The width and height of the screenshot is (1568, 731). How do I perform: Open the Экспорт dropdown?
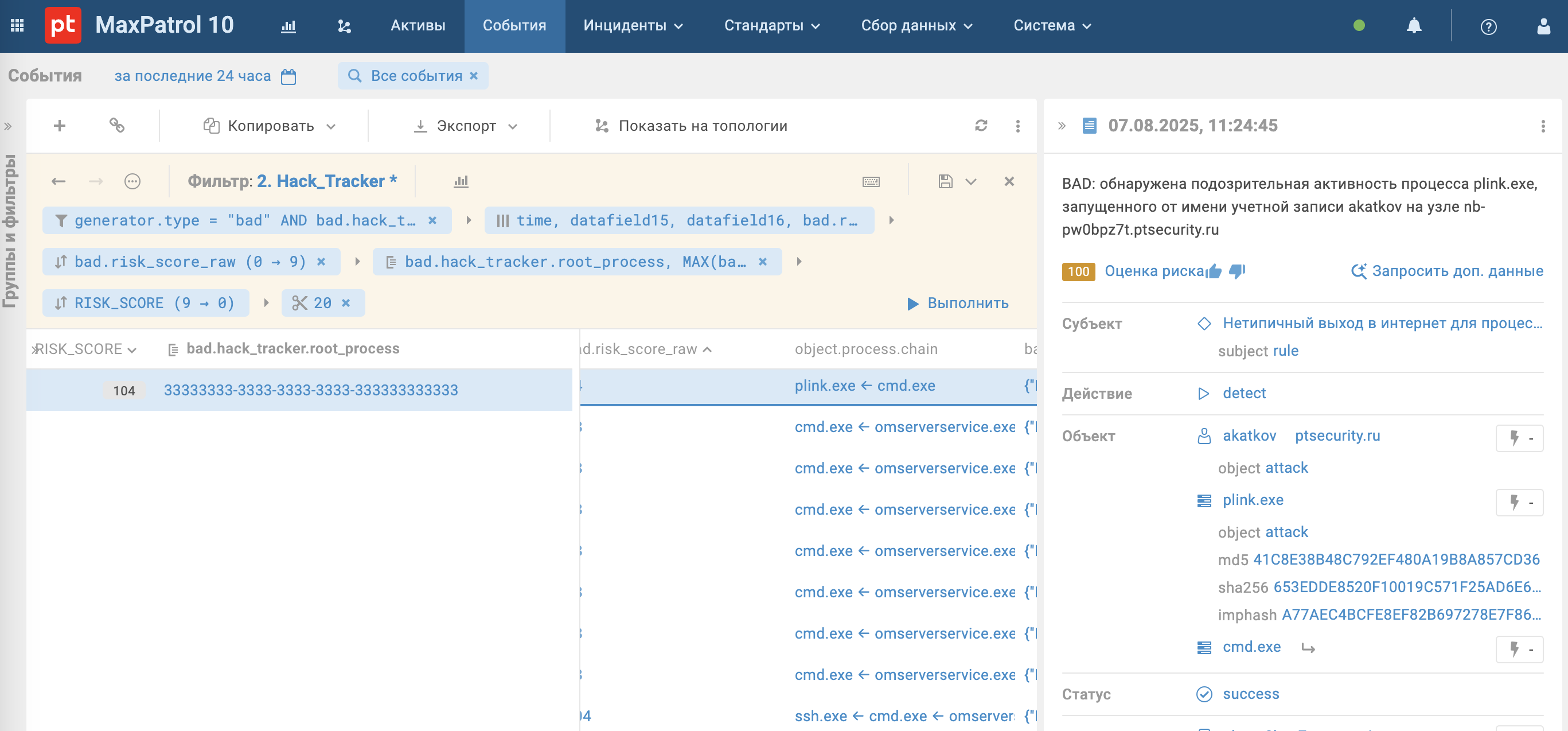[466, 126]
